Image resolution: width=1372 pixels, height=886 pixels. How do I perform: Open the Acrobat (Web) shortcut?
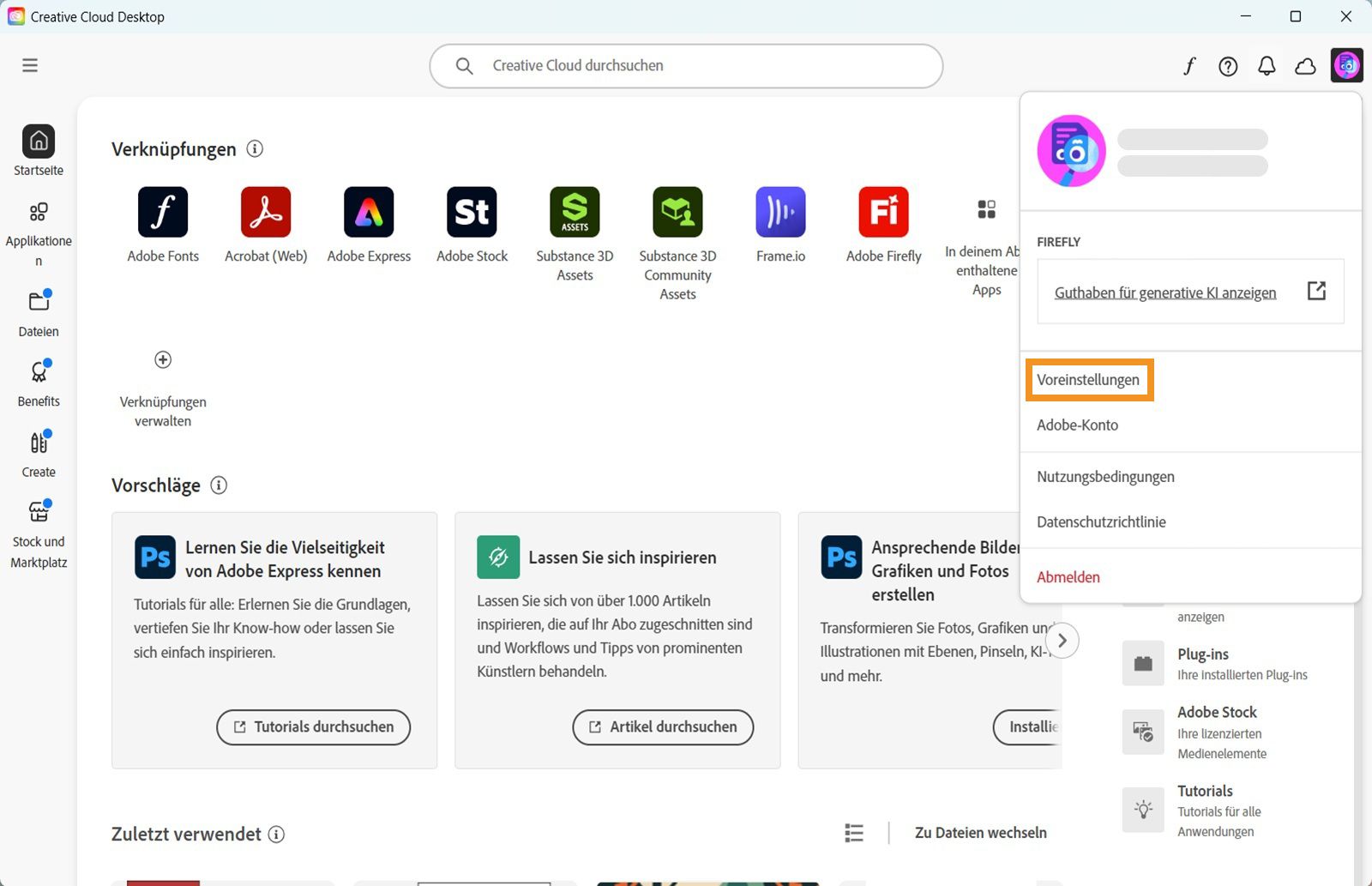pyautogui.click(x=266, y=225)
